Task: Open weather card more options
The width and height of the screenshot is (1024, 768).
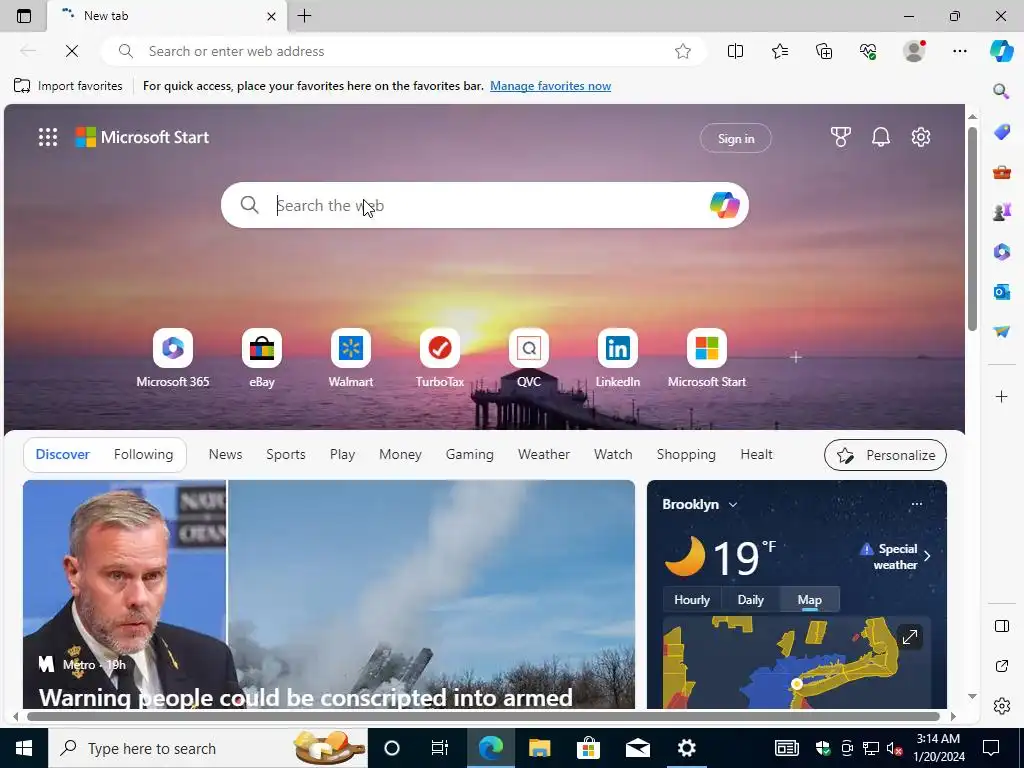Action: click(916, 504)
